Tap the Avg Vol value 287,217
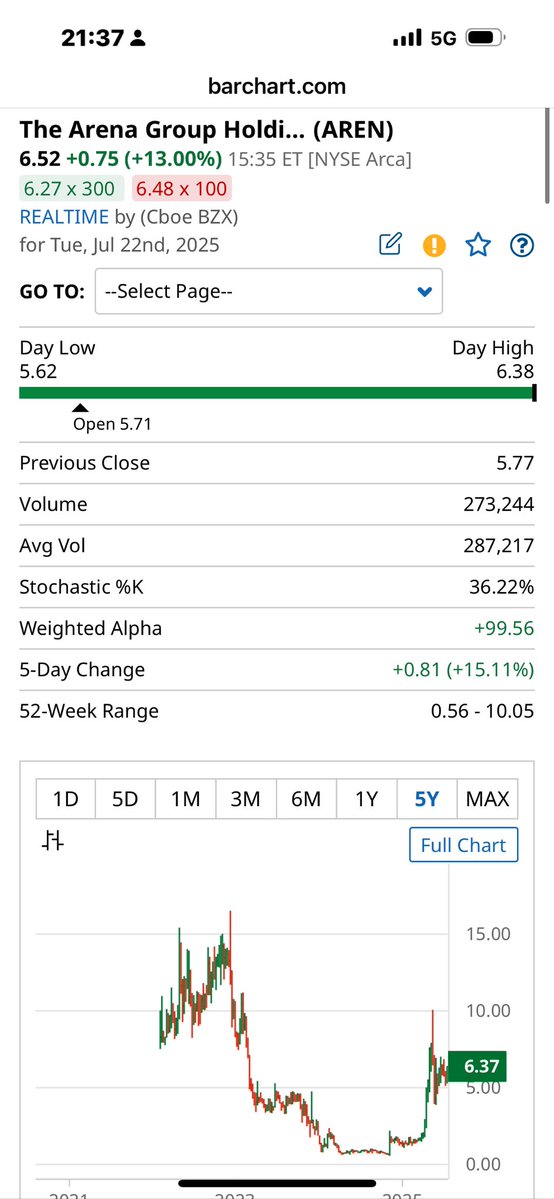 coord(497,546)
